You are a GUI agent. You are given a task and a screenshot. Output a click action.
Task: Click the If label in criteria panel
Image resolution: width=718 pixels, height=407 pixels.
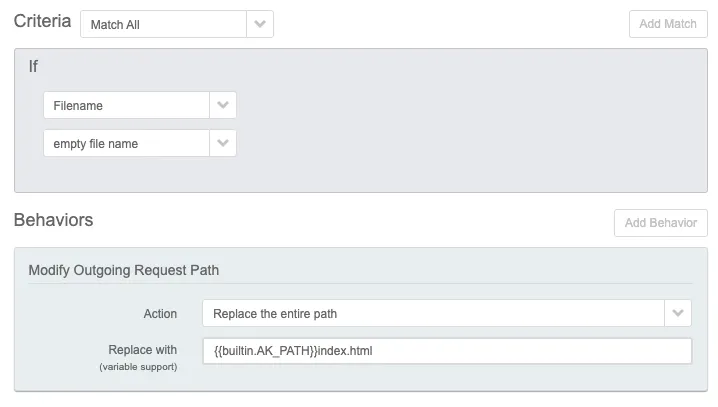point(34,67)
